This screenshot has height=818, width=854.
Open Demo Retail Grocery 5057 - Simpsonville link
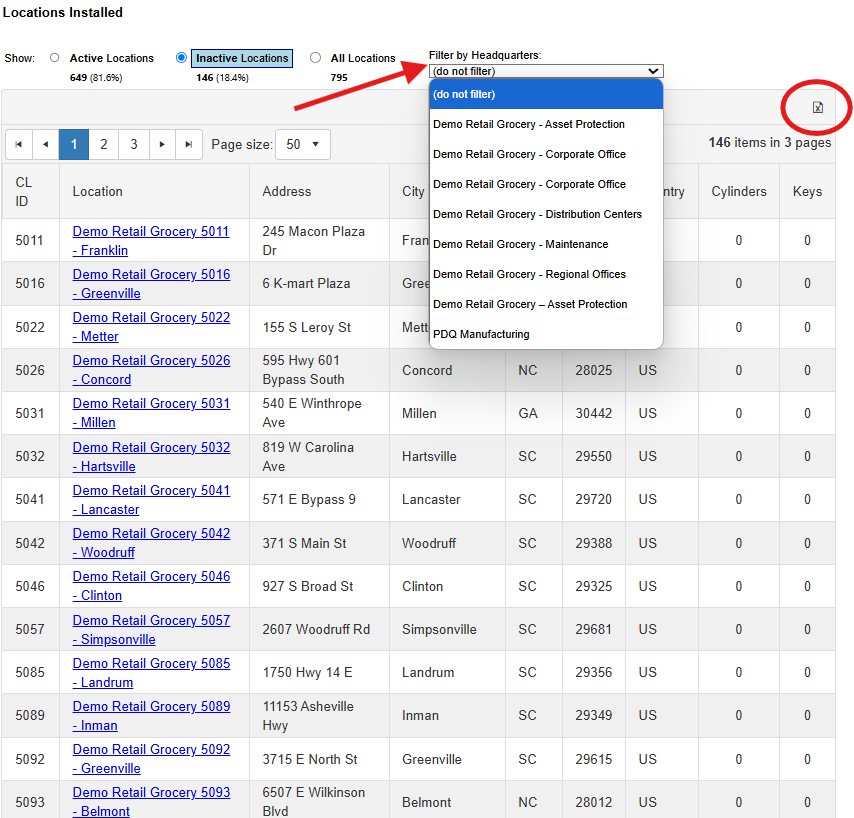151,630
